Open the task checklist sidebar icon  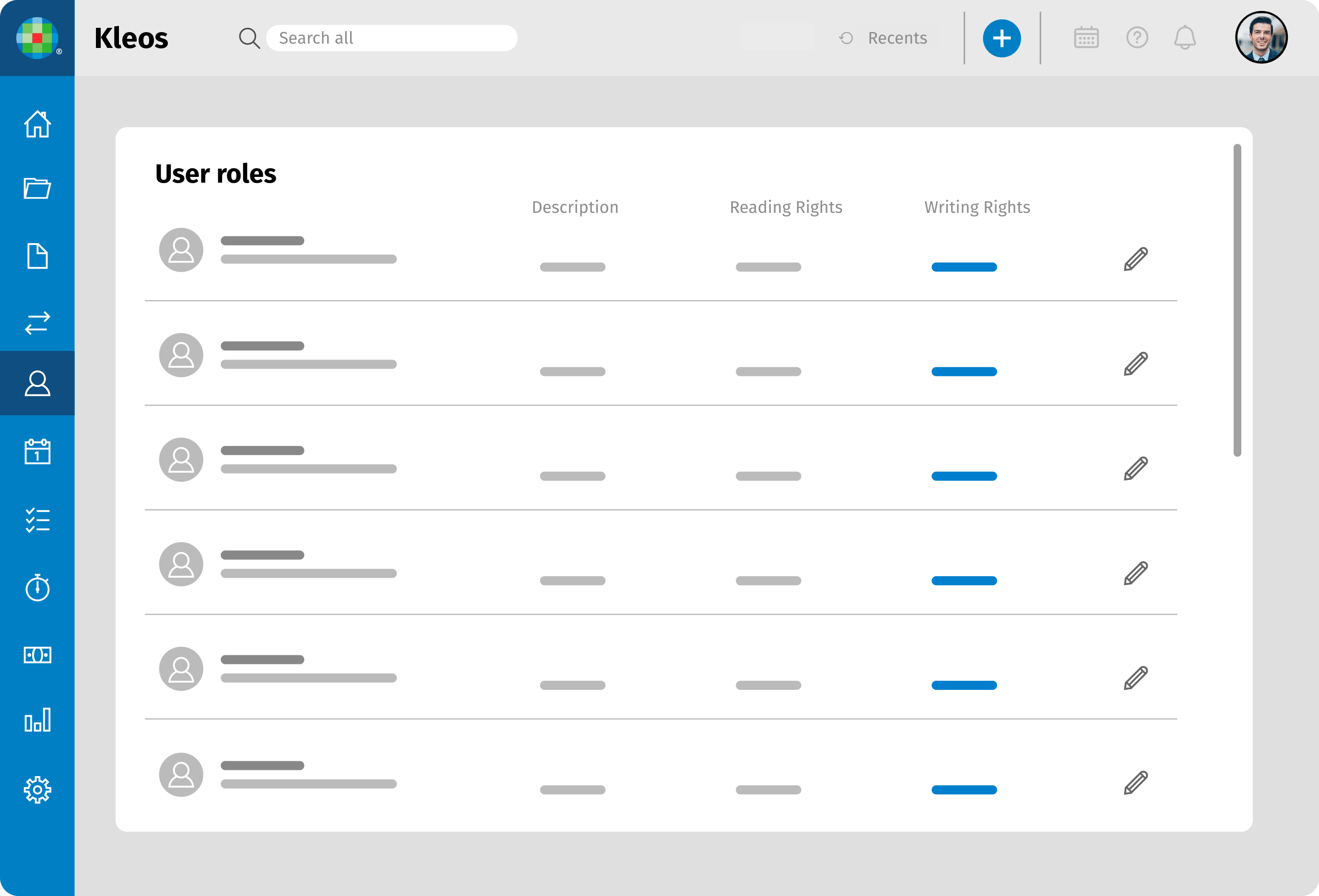pos(37,520)
